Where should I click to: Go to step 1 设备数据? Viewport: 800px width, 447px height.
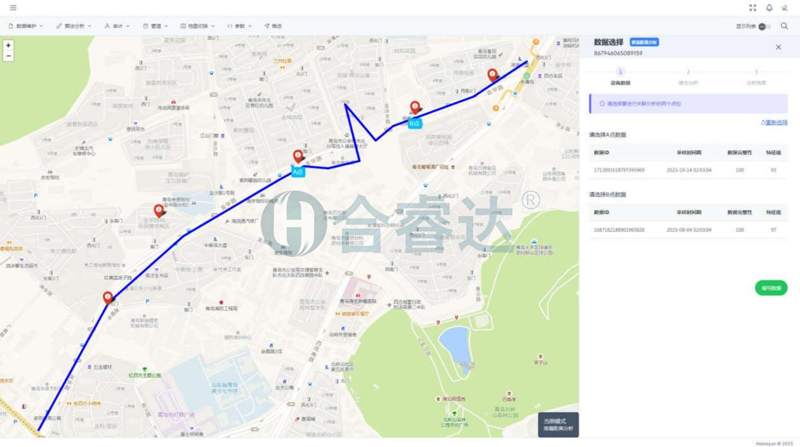[x=620, y=77]
